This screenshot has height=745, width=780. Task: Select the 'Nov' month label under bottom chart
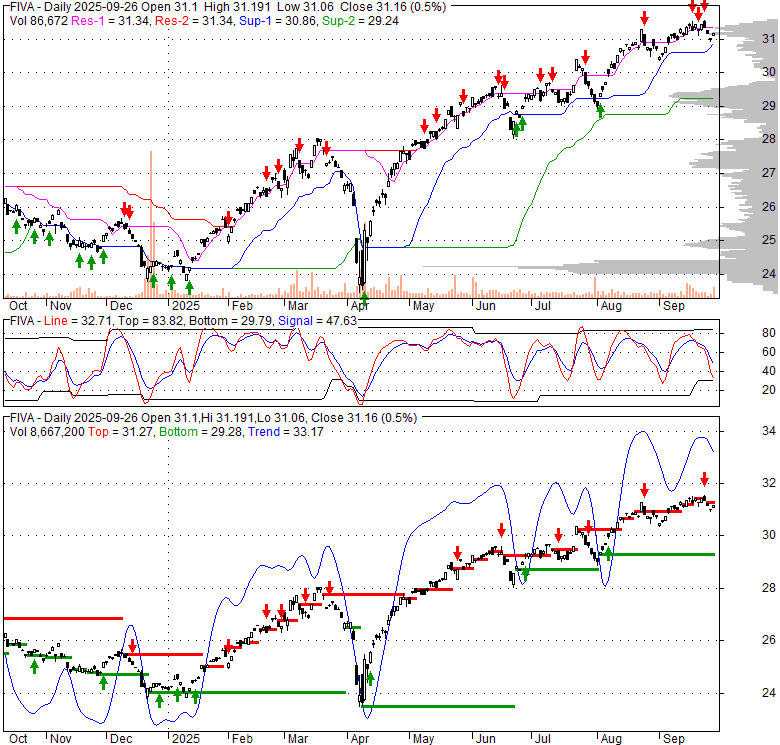(x=61, y=739)
